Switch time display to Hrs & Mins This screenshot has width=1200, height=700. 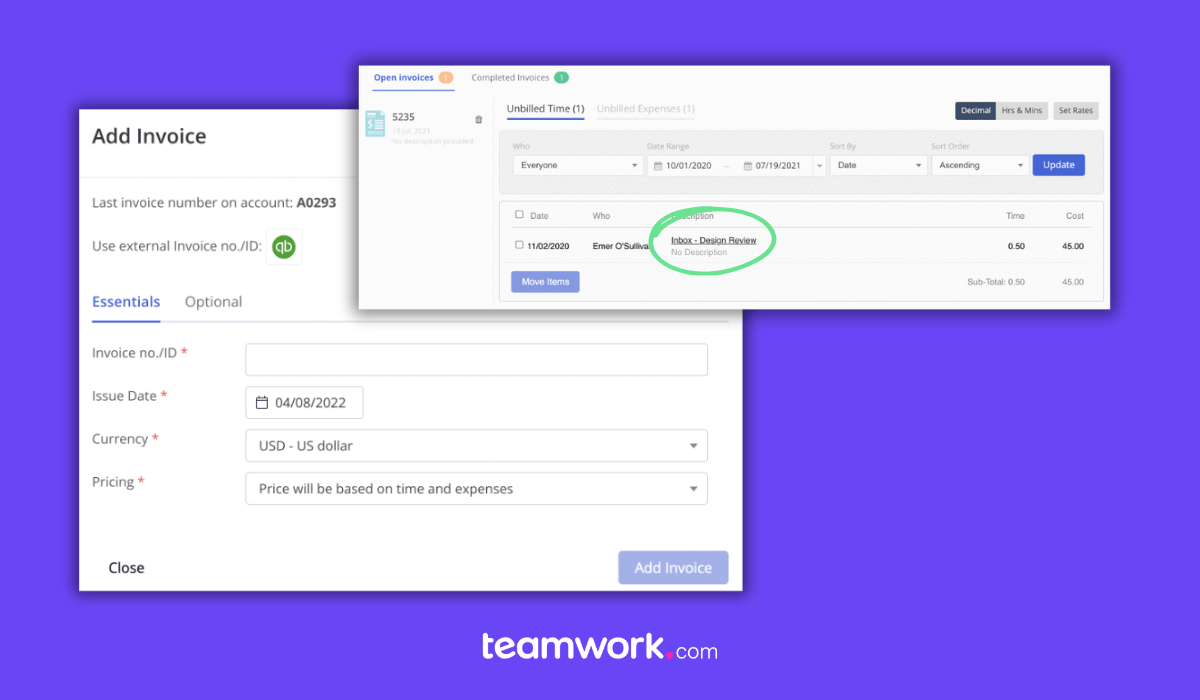click(1022, 110)
